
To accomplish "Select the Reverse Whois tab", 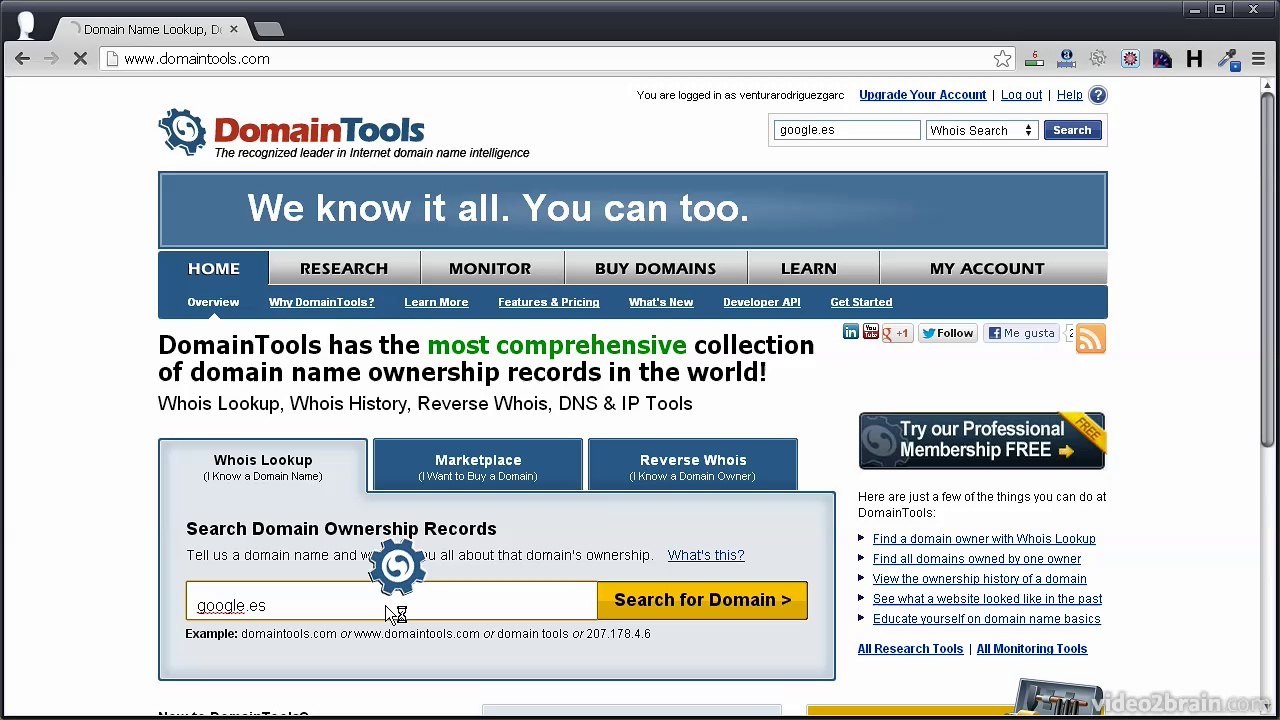I will pos(693,466).
